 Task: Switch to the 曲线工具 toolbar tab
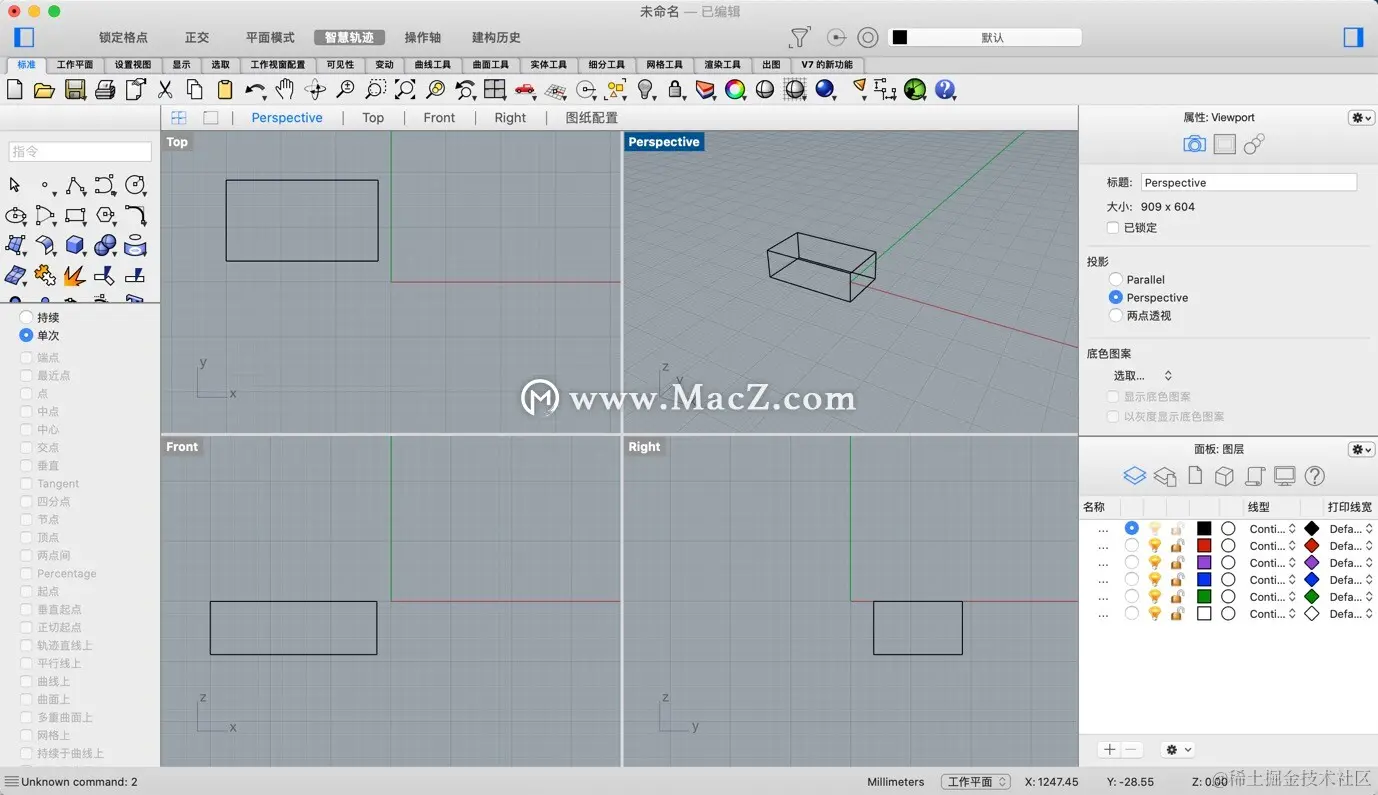[433, 65]
